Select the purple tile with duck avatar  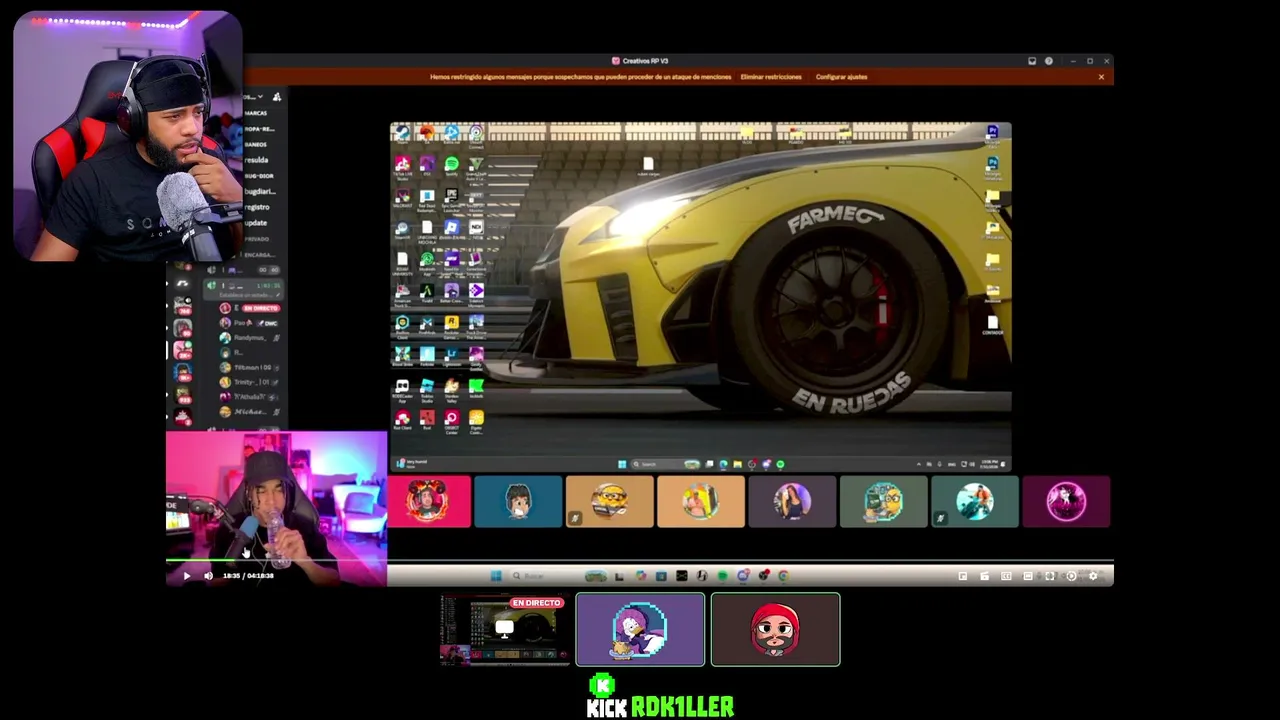pos(640,629)
